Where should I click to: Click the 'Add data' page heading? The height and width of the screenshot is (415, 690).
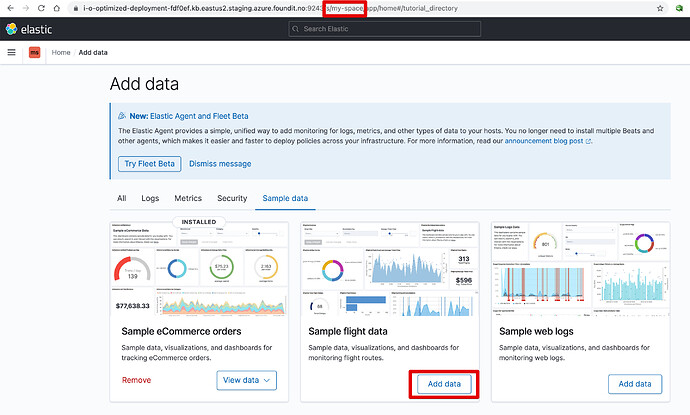144,84
